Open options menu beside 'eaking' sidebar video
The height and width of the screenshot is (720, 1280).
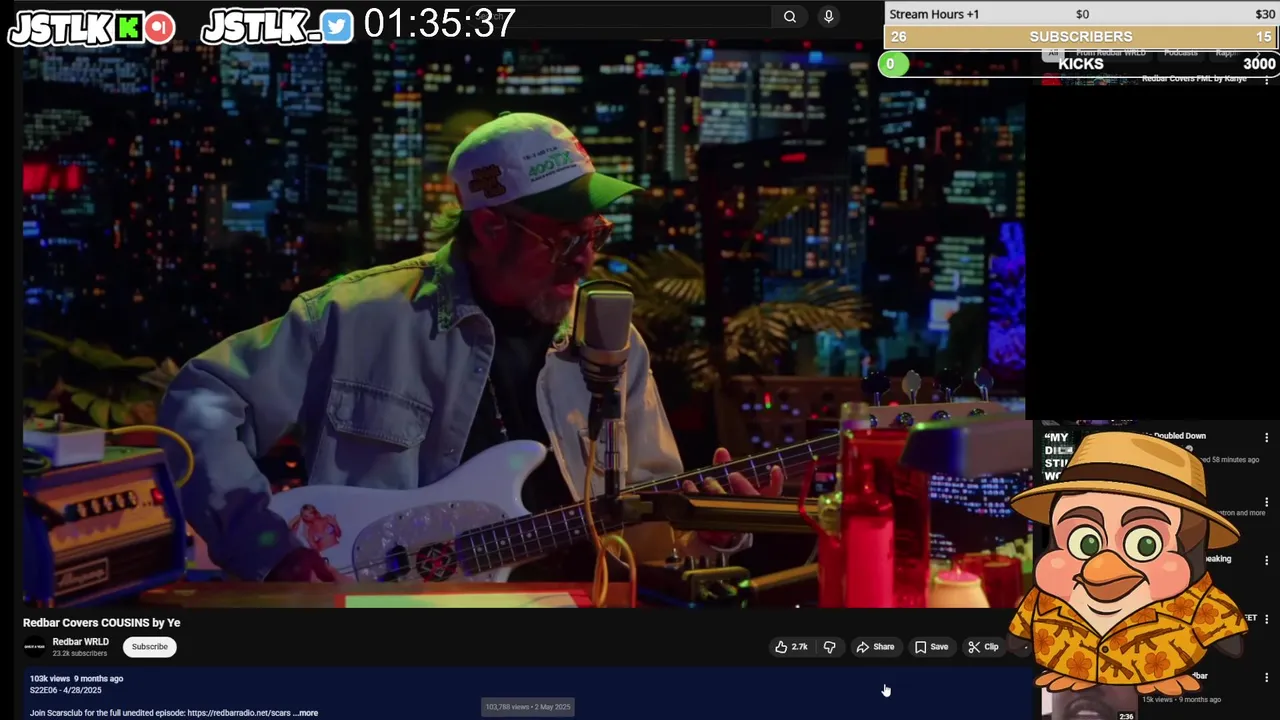coord(1266,560)
